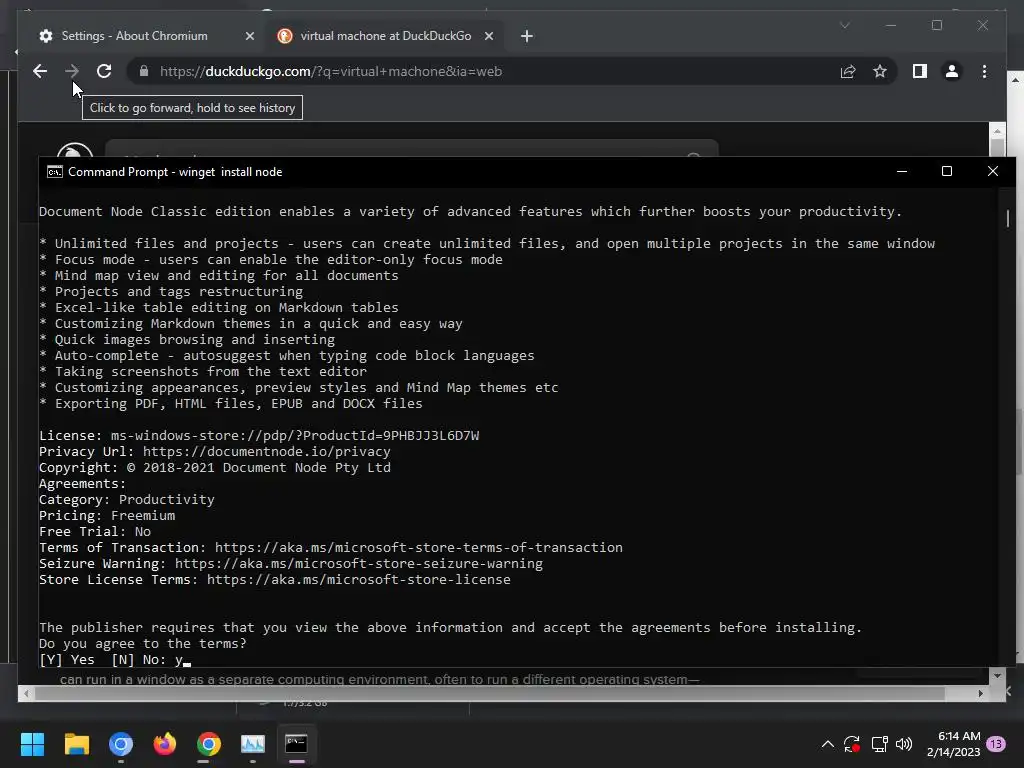The height and width of the screenshot is (768, 1024).
Task: Select virtual machone at DuckDuckGo tab
Action: click(385, 36)
